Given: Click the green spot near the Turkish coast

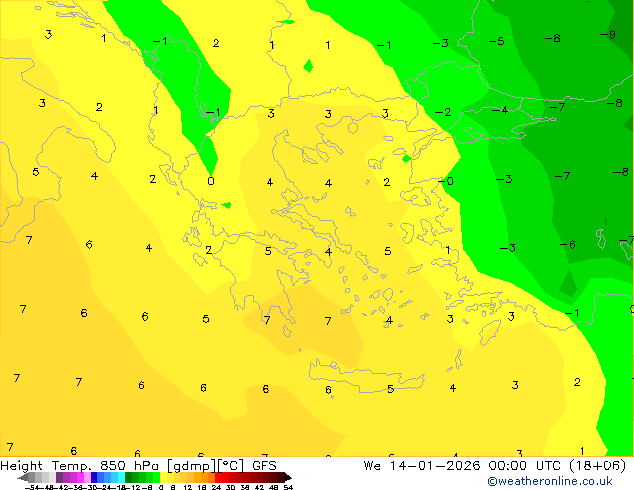Looking at the screenshot, I should click(x=406, y=158).
